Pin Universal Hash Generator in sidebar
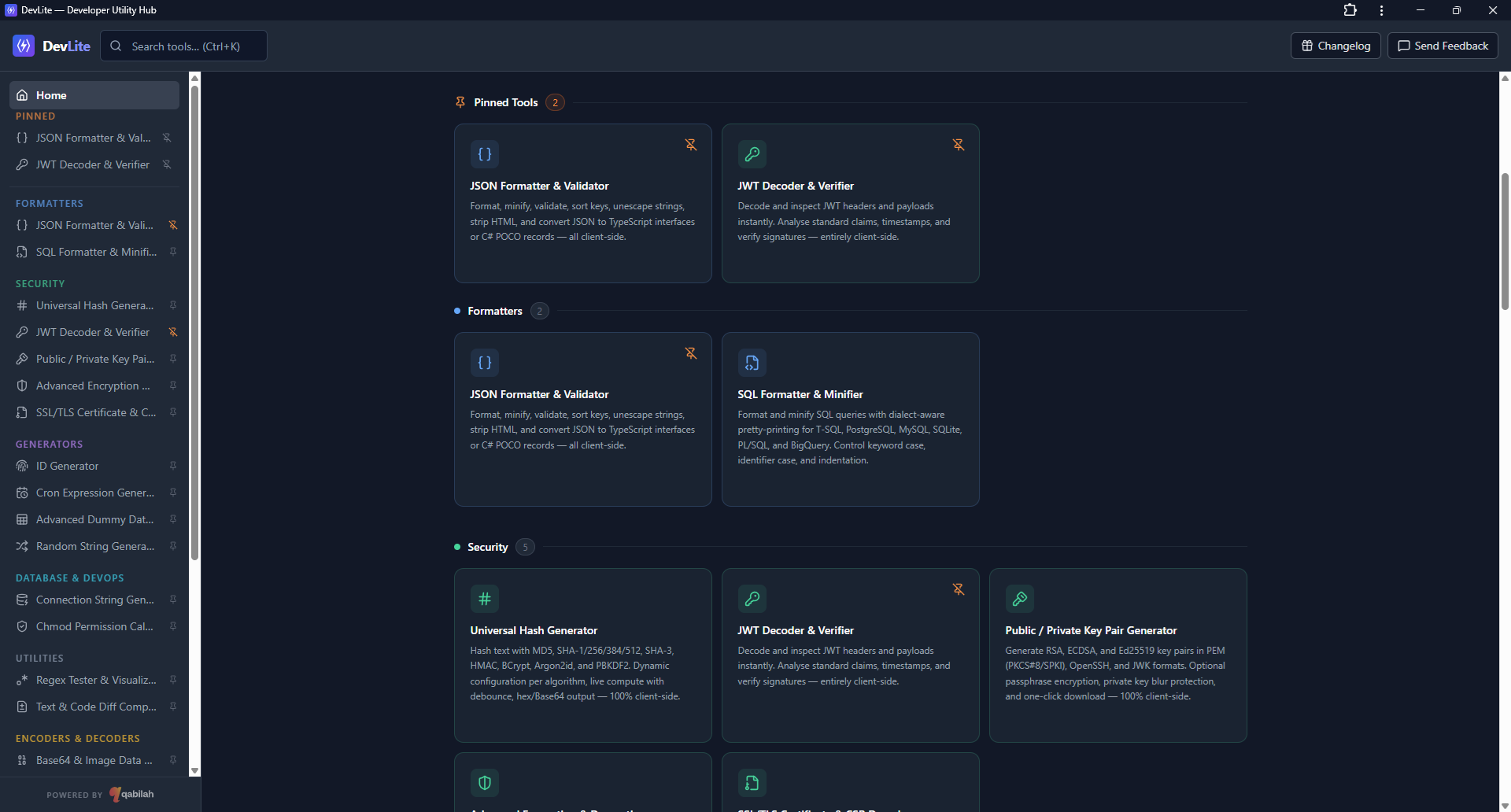 173,305
